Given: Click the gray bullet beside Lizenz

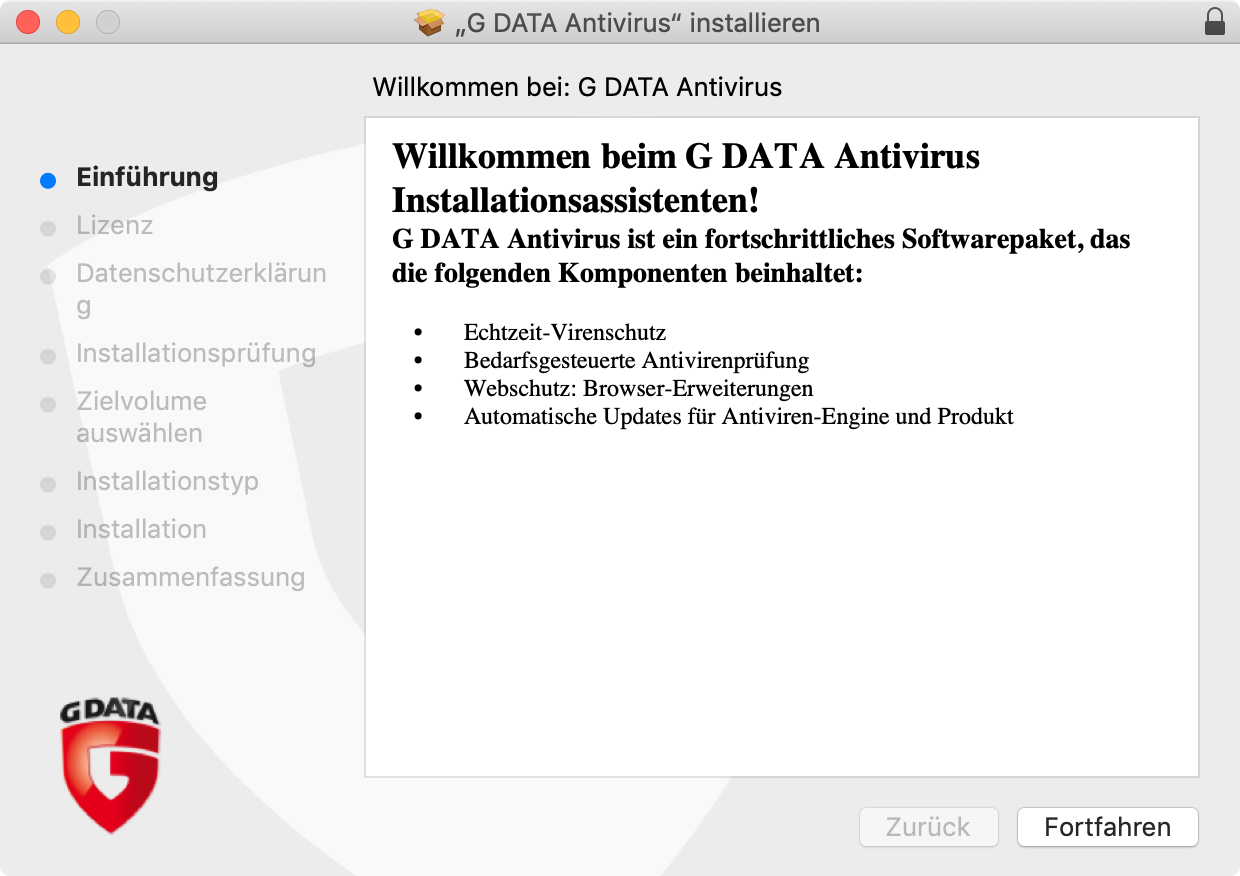Looking at the screenshot, I should [x=47, y=228].
